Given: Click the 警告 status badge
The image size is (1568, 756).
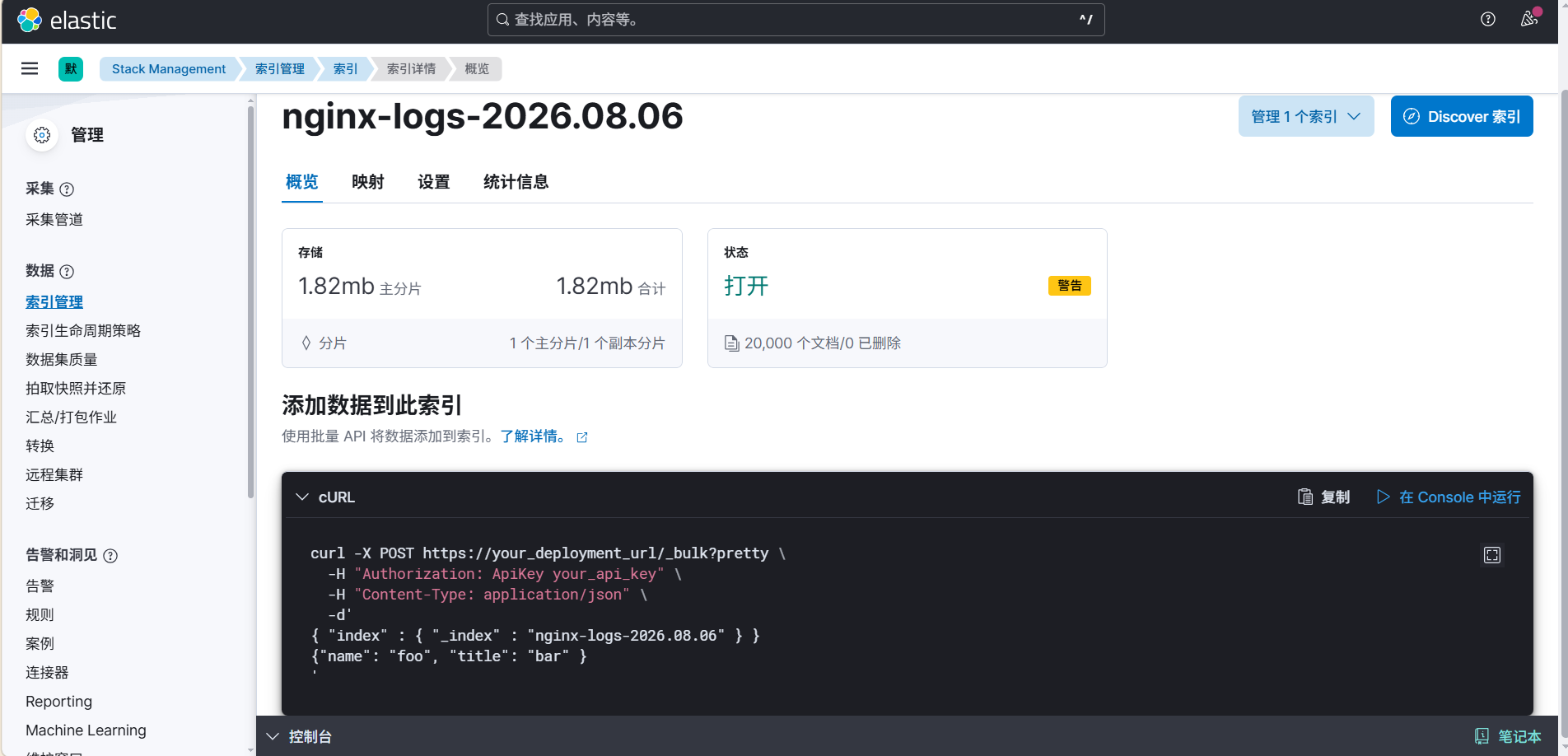Looking at the screenshot, I should click(x=1069, y=286).
